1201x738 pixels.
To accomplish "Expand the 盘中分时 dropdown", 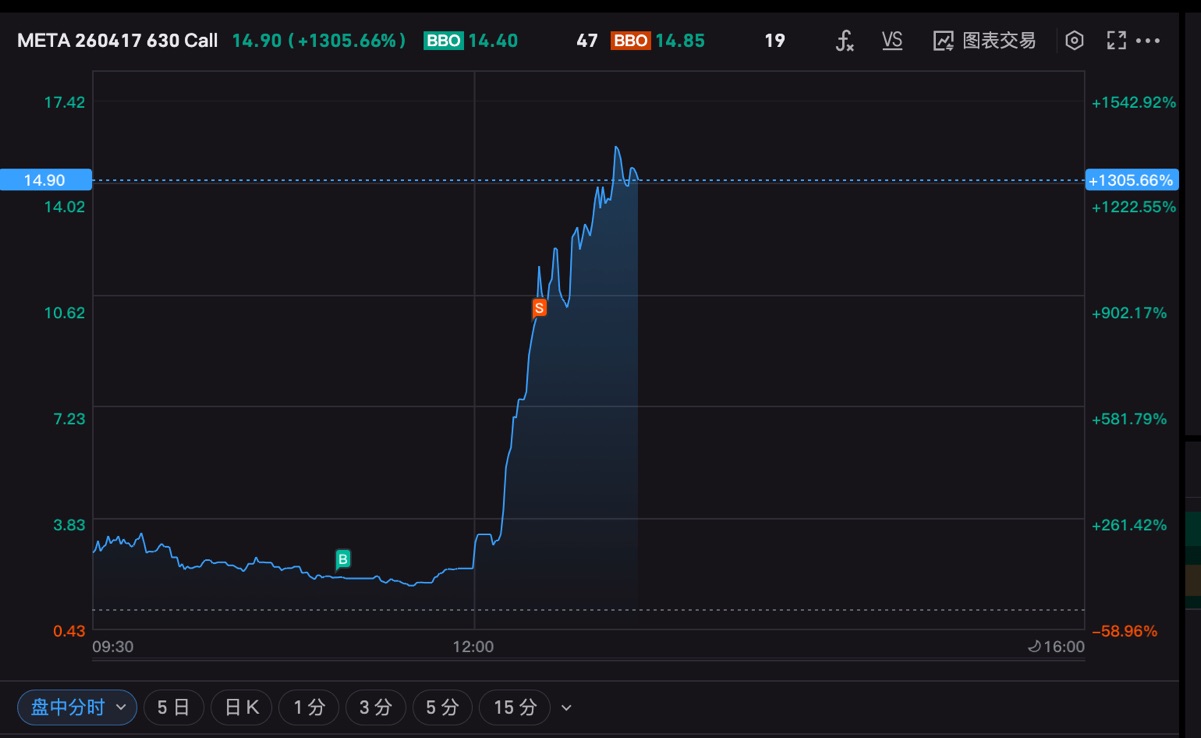I will (x=77, y=707).
